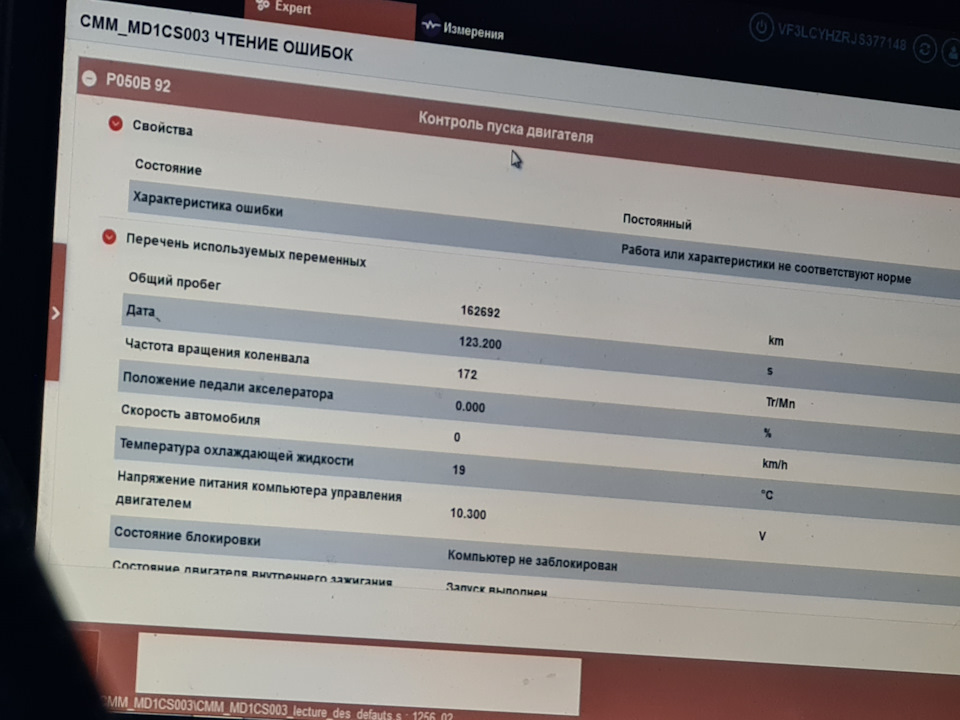Select the Дата row label
The image size is (960, 720).
[x=141, y=310]
